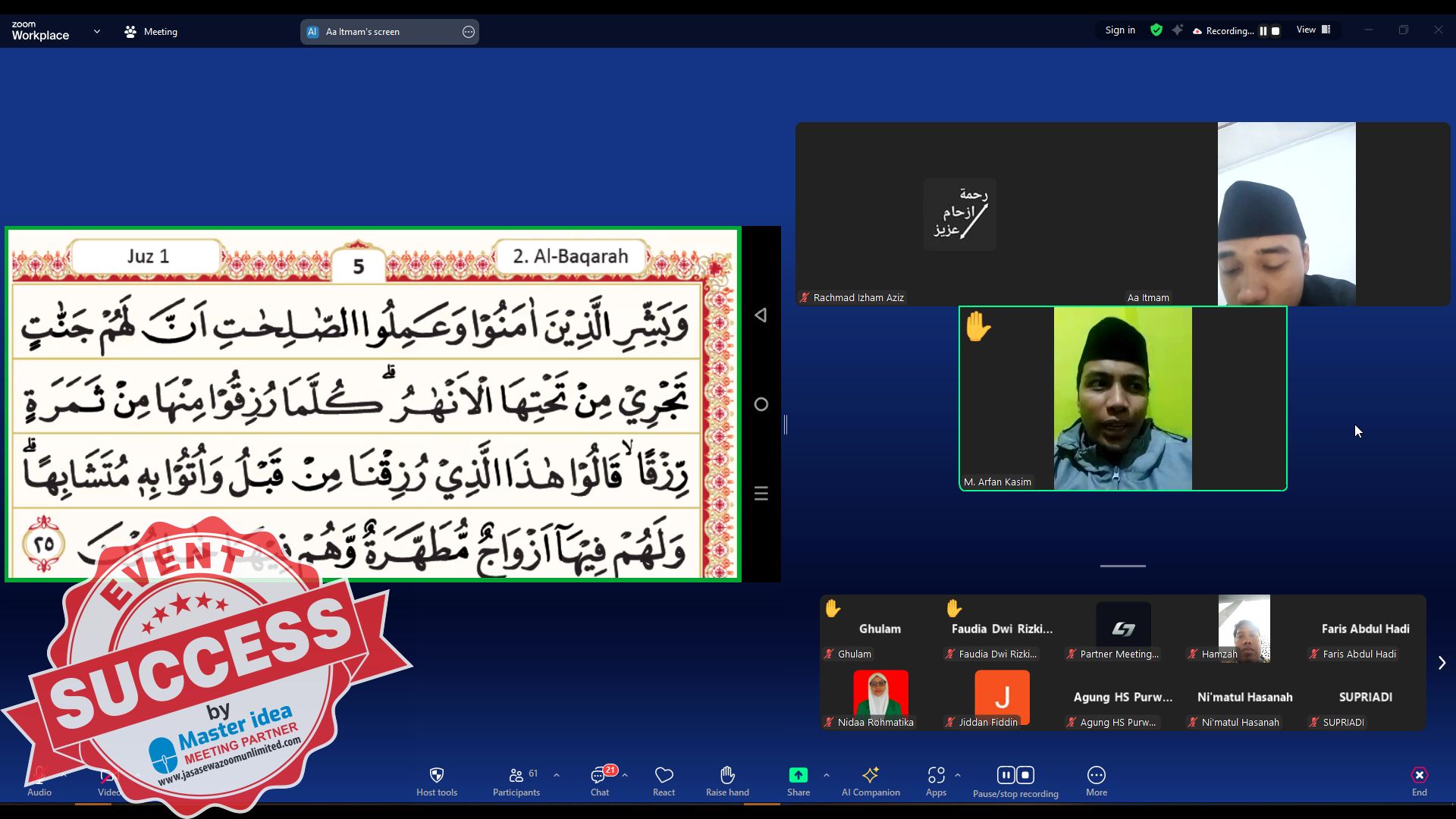1456x819 pixels.
Task: Expand the Participants options caret
Action: click(557, 775)
